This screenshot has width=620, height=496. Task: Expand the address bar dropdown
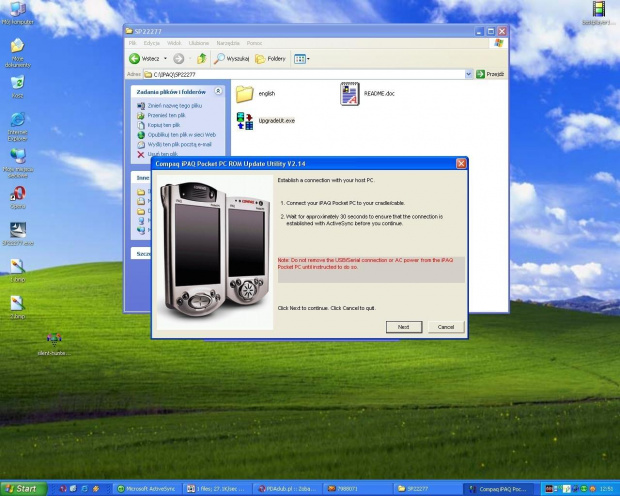point(468,74)
